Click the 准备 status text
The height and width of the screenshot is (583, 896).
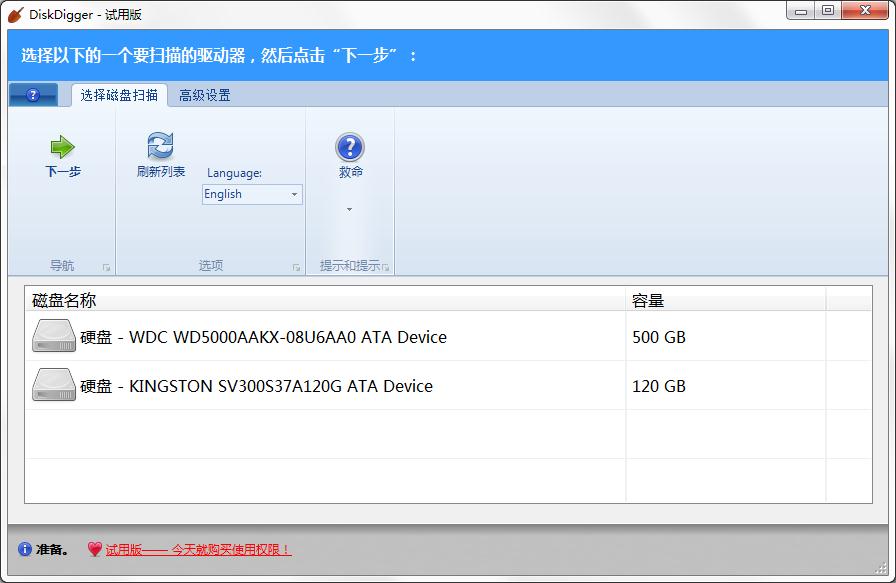(52, 550)
